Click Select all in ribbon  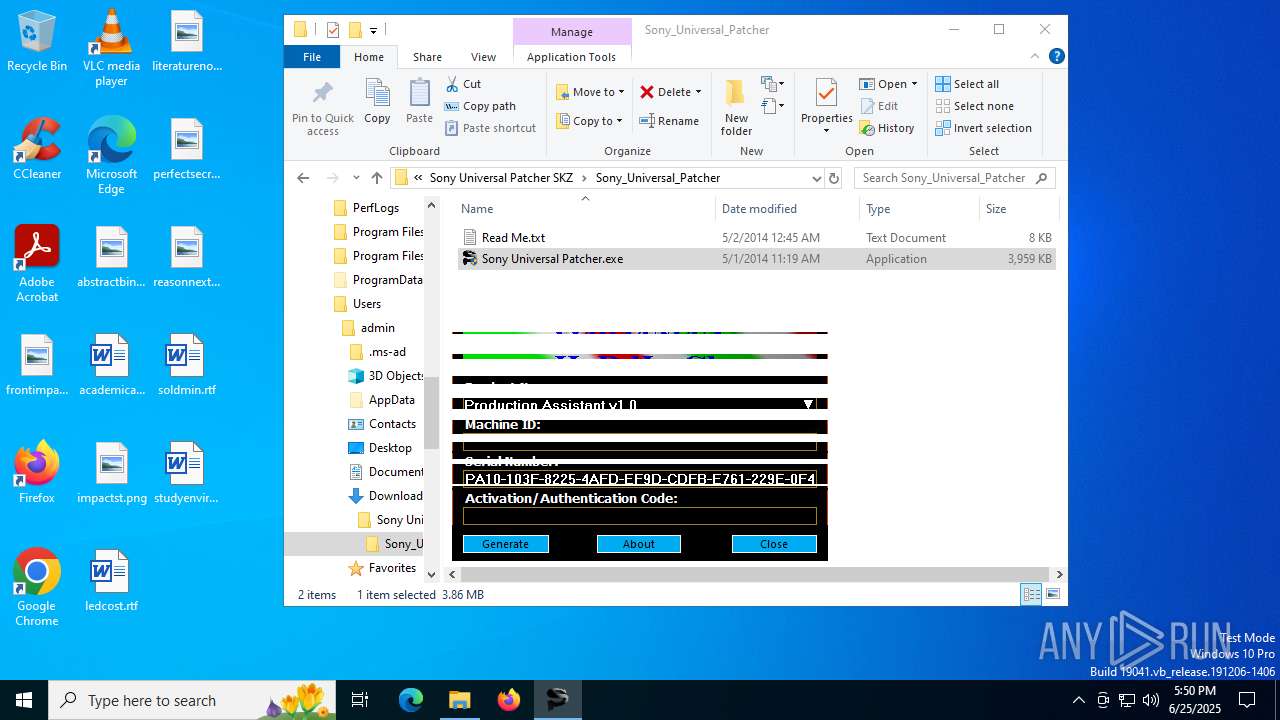pos(967,84)
